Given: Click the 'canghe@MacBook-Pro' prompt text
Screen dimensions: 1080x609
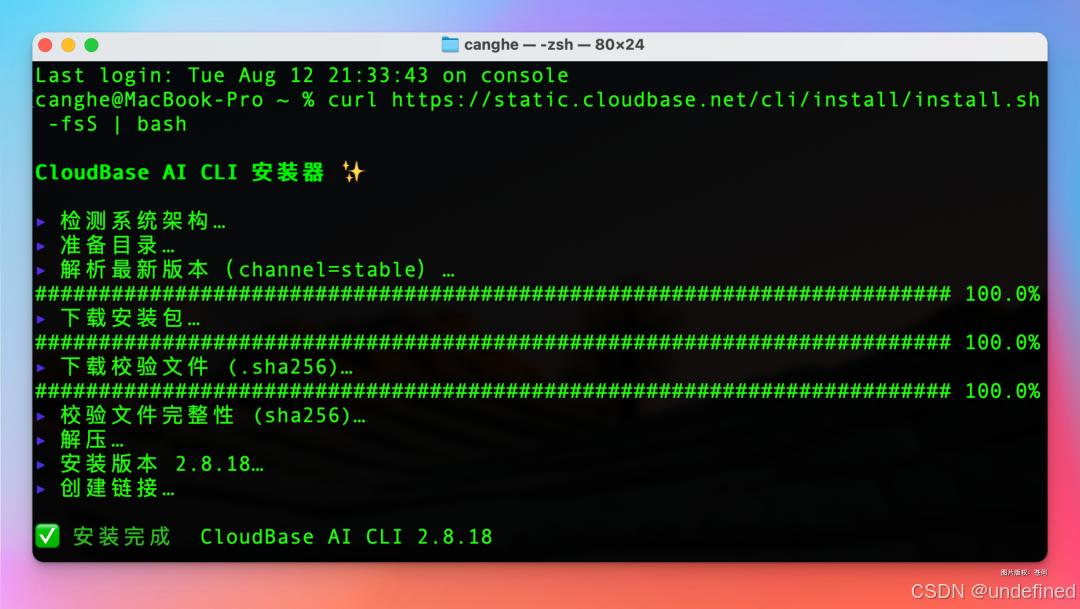Looking at the screenshot, I should tap(149, 100).
